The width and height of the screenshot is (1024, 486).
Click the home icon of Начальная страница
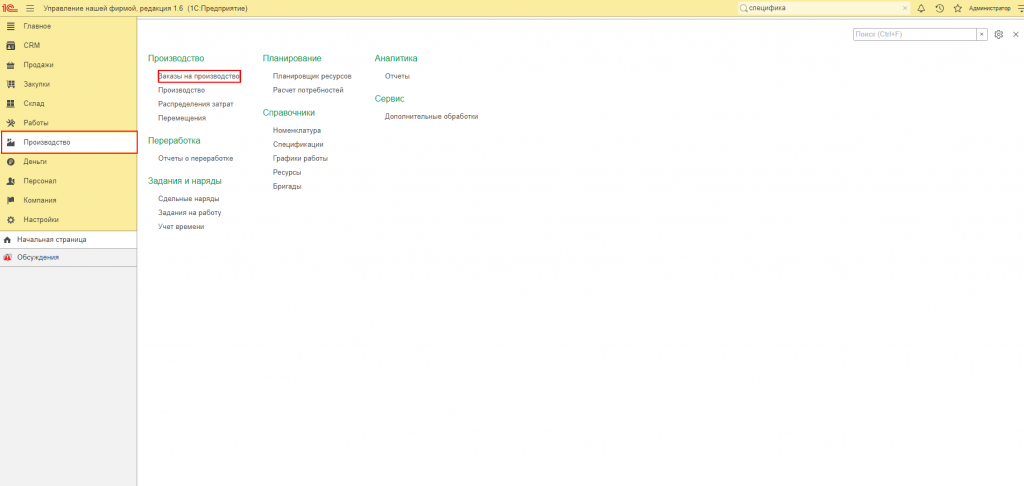(x=7, y=240)
